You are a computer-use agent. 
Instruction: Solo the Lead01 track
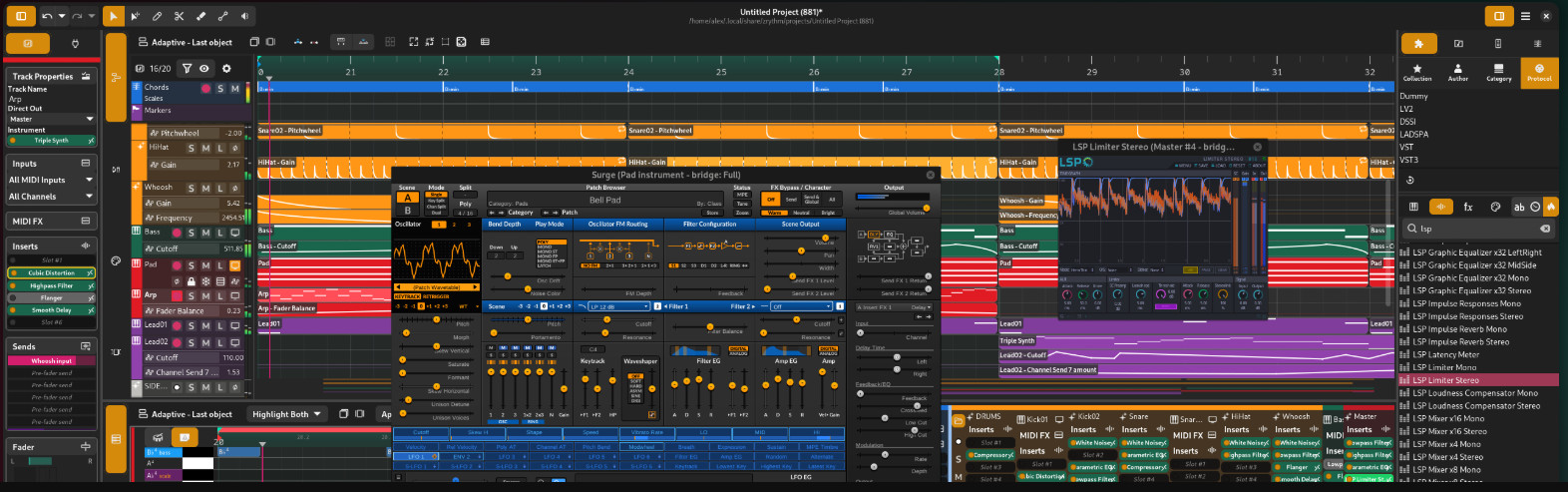tap(192, 325)
